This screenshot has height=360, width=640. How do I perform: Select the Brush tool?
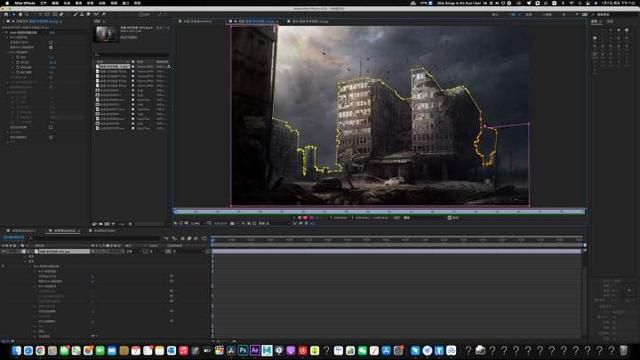76,14
